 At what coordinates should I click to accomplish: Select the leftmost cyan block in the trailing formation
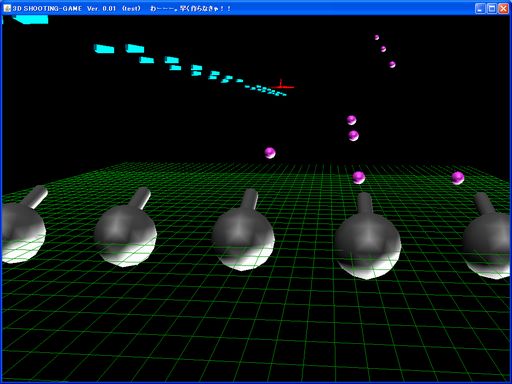pos(104,49)
